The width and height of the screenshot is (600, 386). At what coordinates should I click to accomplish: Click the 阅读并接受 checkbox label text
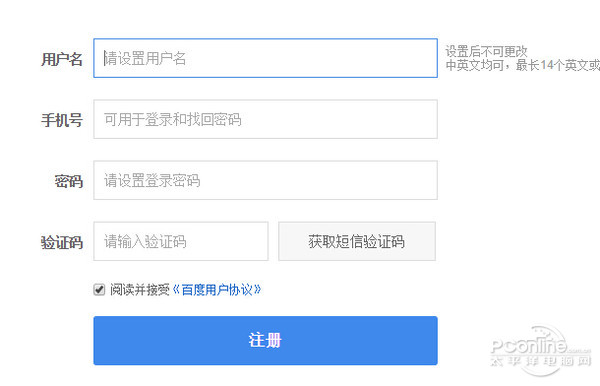coord(140,290)
